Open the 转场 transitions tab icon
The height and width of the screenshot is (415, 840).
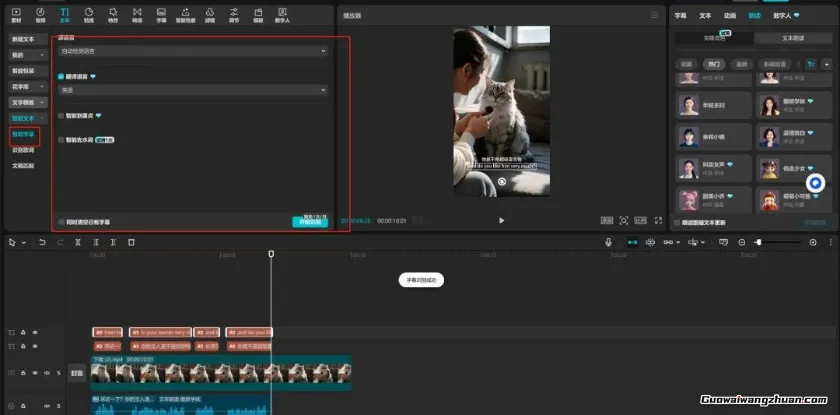(137, 14)
